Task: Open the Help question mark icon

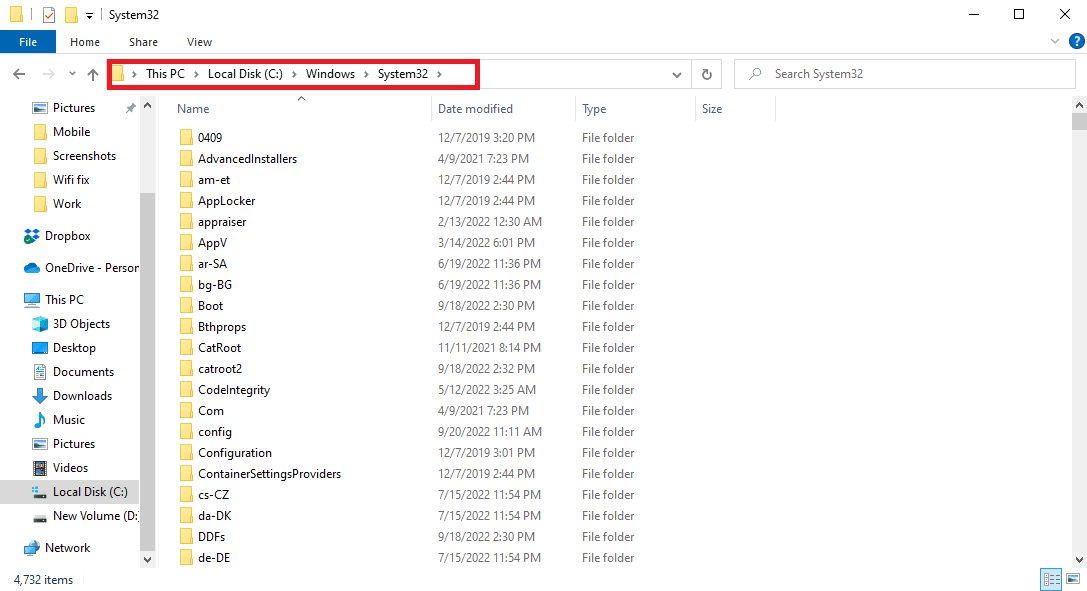Action: pos(1077,42)
